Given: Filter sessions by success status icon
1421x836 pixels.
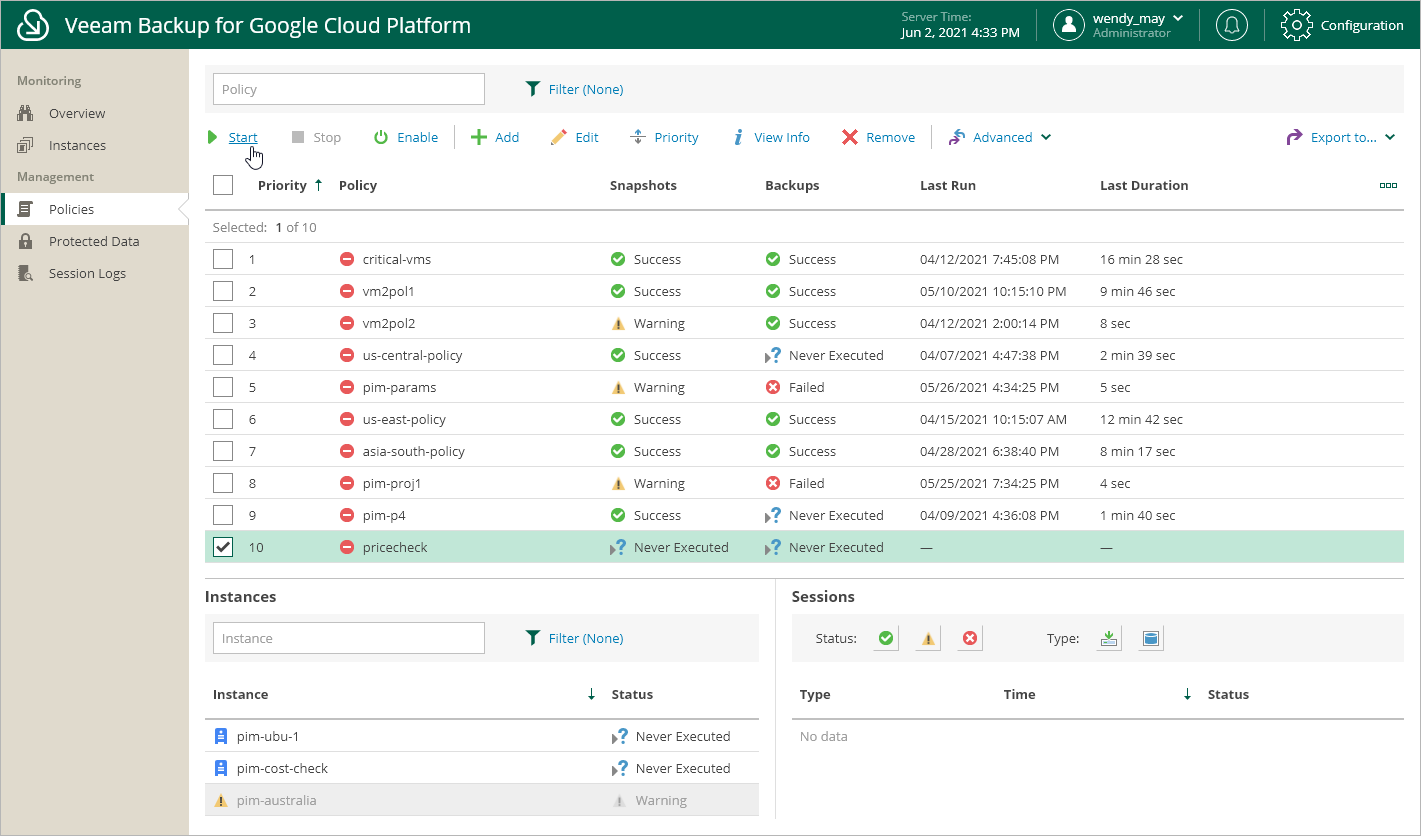Looking at the screenshot, I should click(885, 638).
